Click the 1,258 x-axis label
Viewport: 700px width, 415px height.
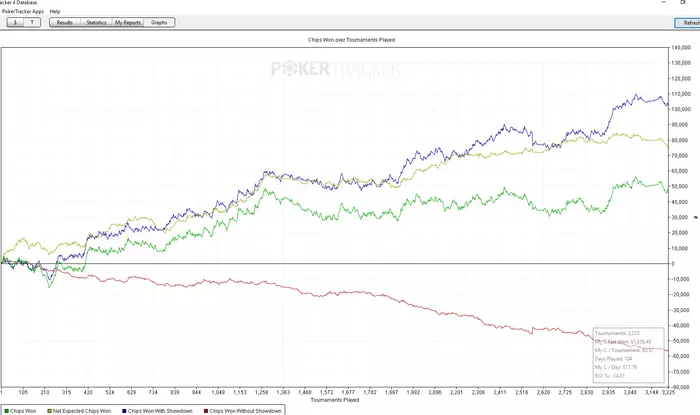(x=261, y=392)
